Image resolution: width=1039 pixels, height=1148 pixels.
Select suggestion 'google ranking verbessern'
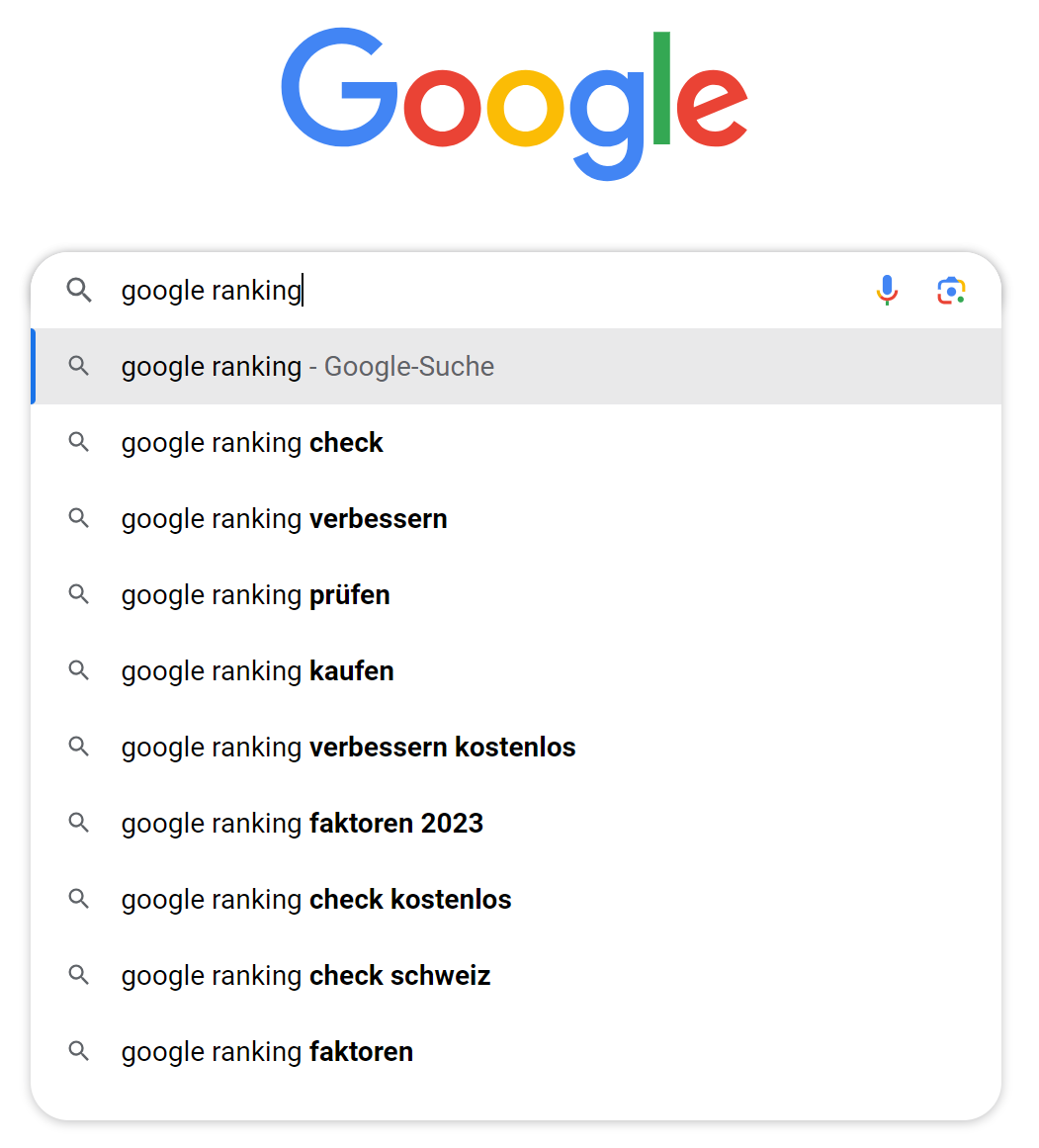(284, 519)
